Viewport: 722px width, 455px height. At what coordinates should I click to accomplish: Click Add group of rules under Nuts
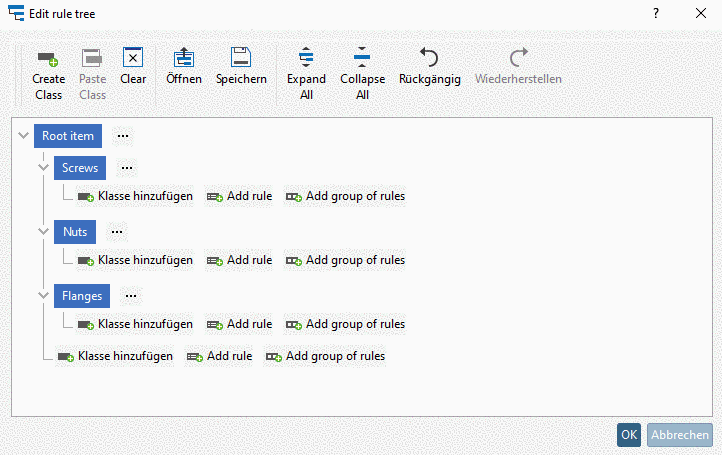pos(345,260)
